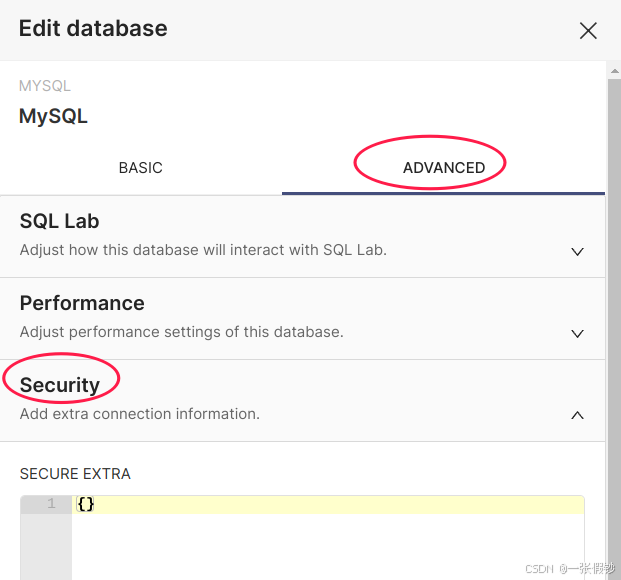
Task: Click the Security section heading
Action: pyautogui.click(x=60, y=385)
